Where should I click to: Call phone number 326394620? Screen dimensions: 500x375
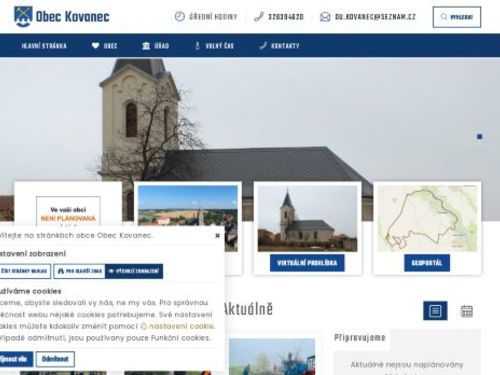coord(286,17)
